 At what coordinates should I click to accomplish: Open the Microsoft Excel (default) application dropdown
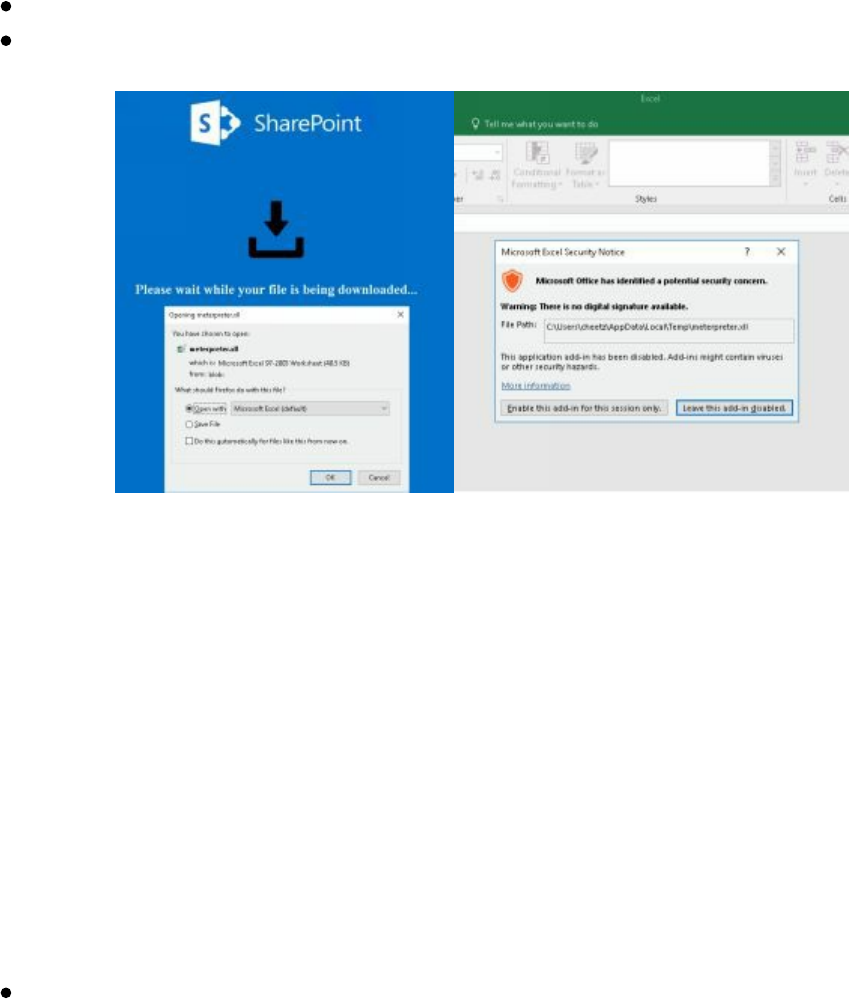click(x=310, y=408)
